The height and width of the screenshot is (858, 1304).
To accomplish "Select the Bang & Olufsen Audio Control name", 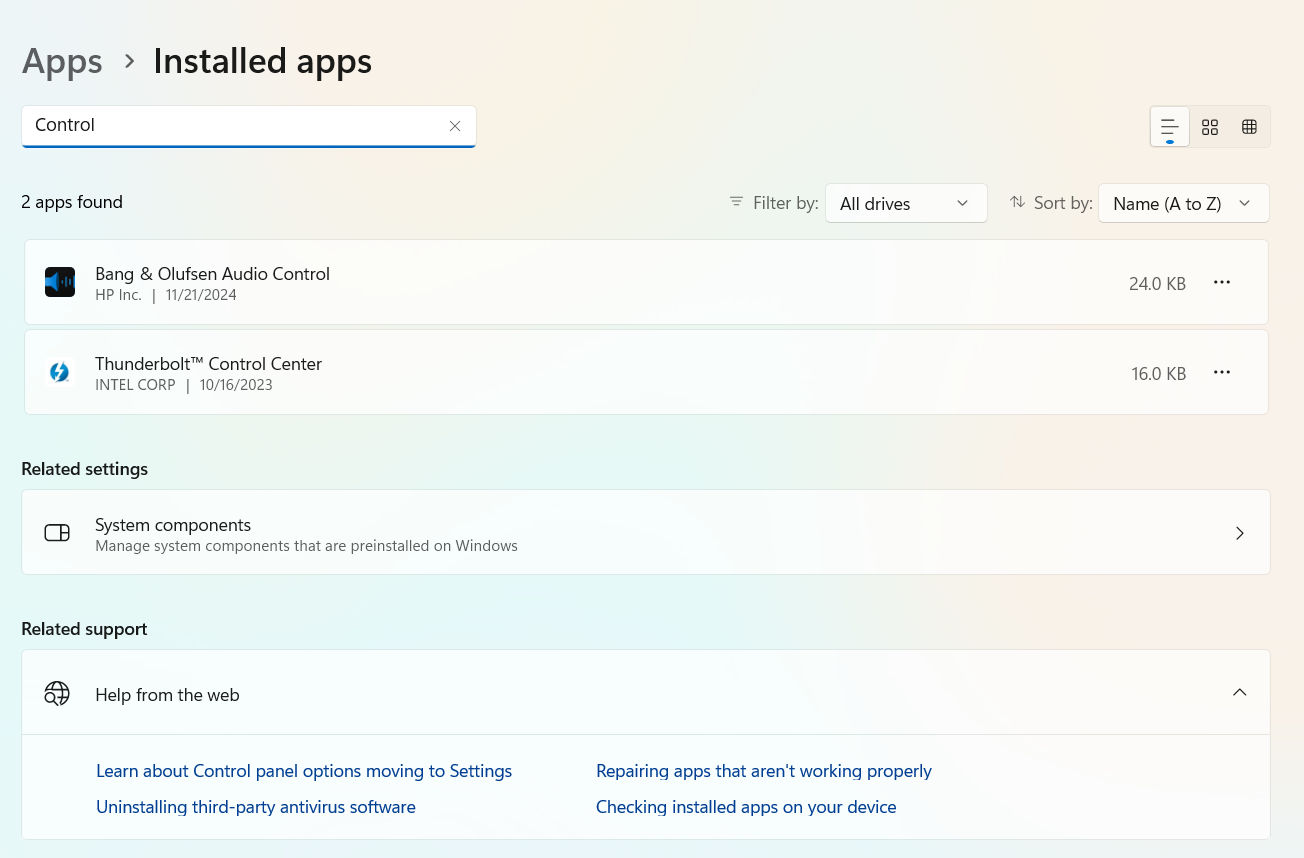I will coord(212,274).
